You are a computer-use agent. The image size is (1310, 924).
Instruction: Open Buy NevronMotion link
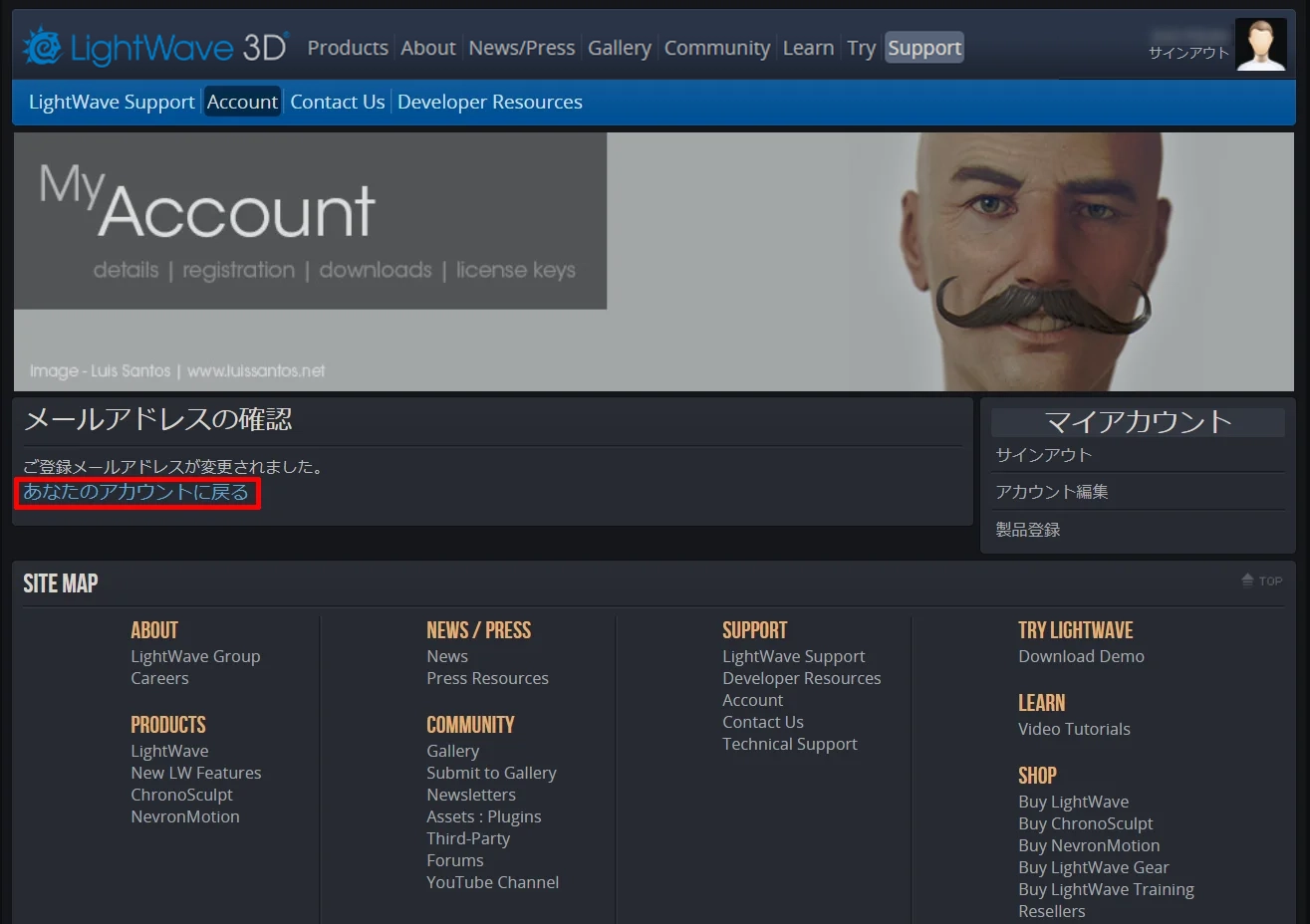tap(1089, 845)
